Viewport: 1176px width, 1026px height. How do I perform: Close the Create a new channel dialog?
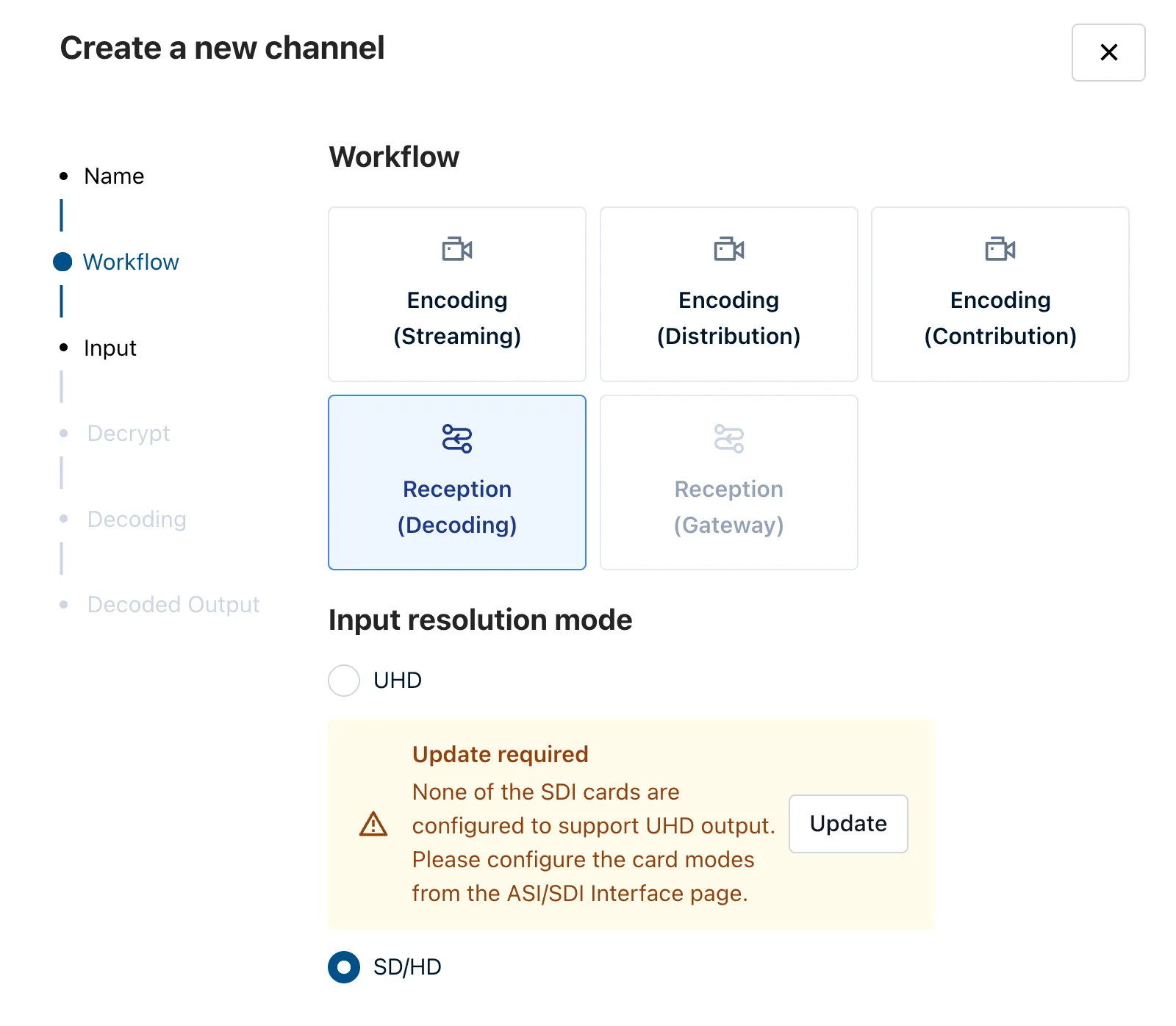pos(1108,52)
